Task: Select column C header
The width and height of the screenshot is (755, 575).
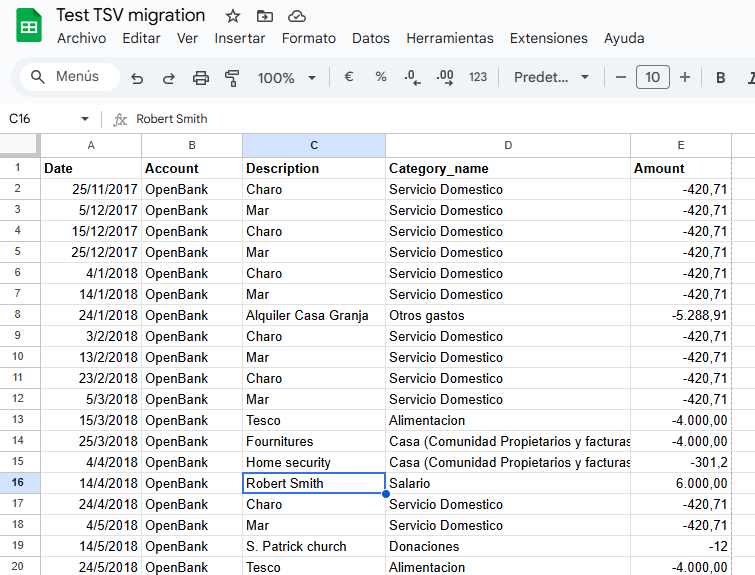Action: tap(314, 145)
